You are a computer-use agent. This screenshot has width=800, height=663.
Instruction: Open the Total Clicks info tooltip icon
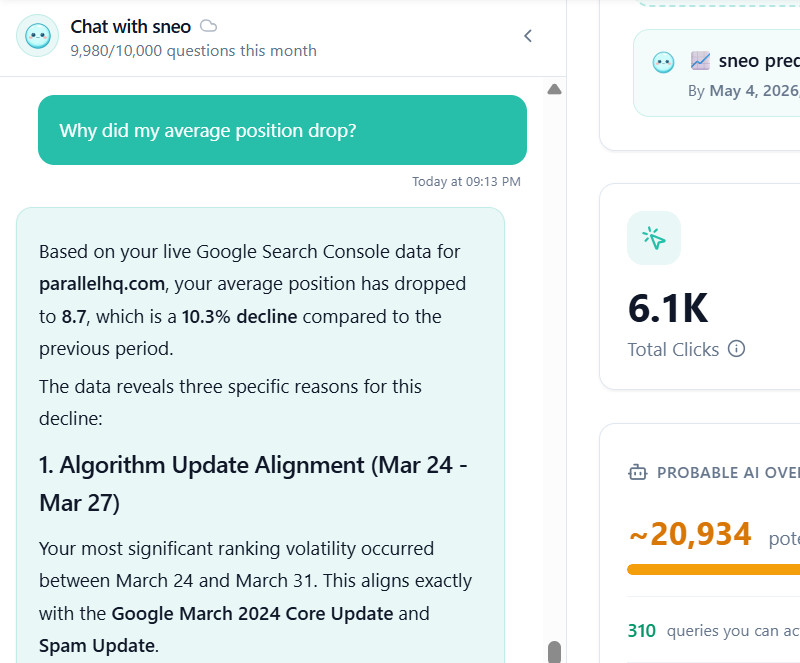click(x=736, y=349)
